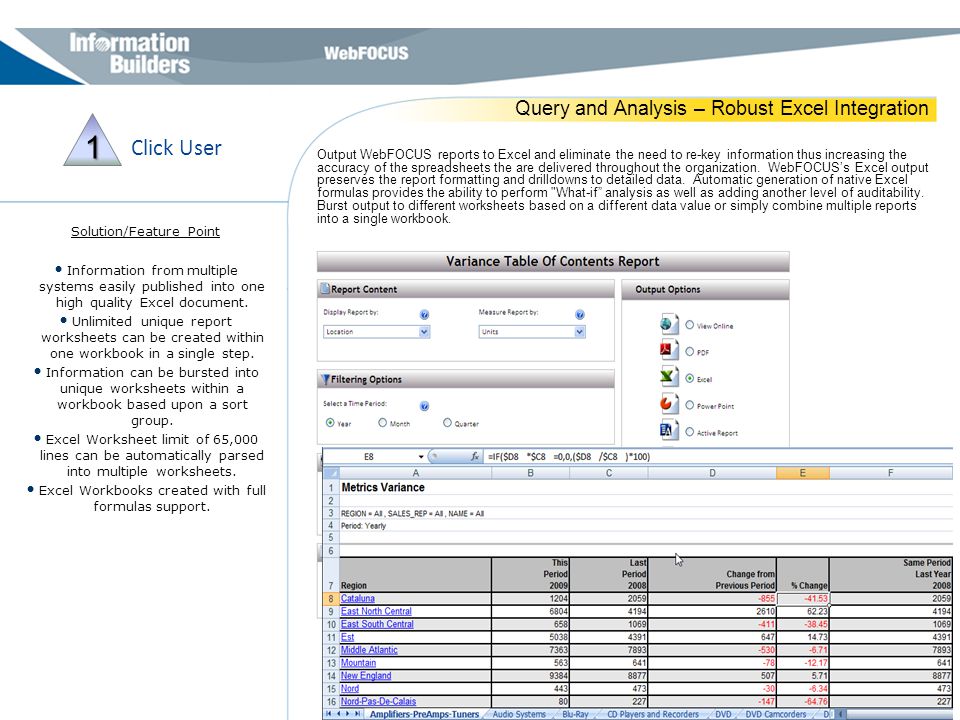Select row 8 header
Screen dimensions: 960x720
(331, 598)
